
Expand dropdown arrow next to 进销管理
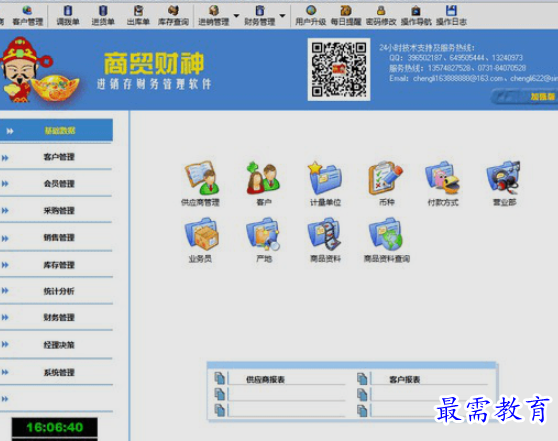[x=236, y=16]
